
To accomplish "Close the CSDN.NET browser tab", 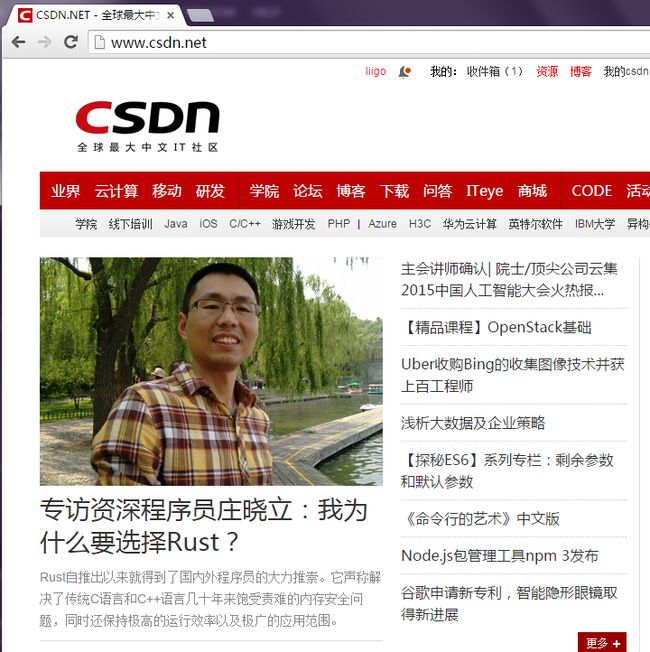I will coord(171,15).
